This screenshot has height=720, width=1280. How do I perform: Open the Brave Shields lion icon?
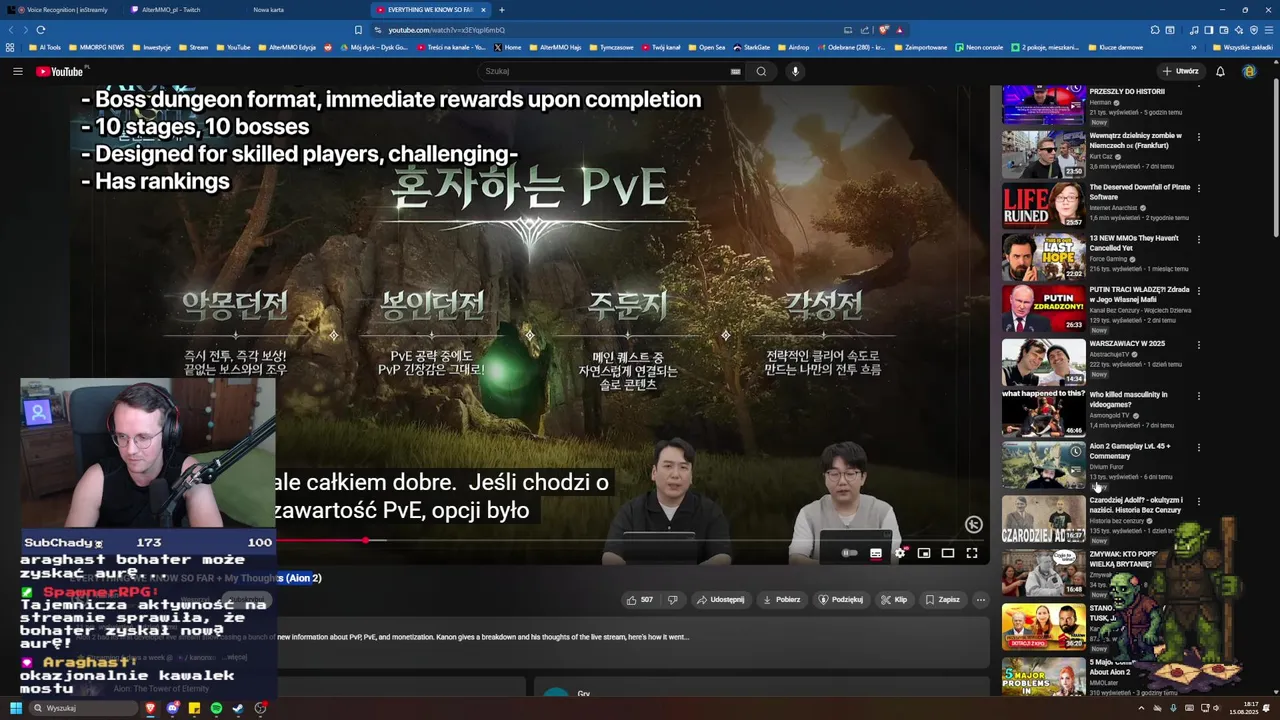pos(884,30)
